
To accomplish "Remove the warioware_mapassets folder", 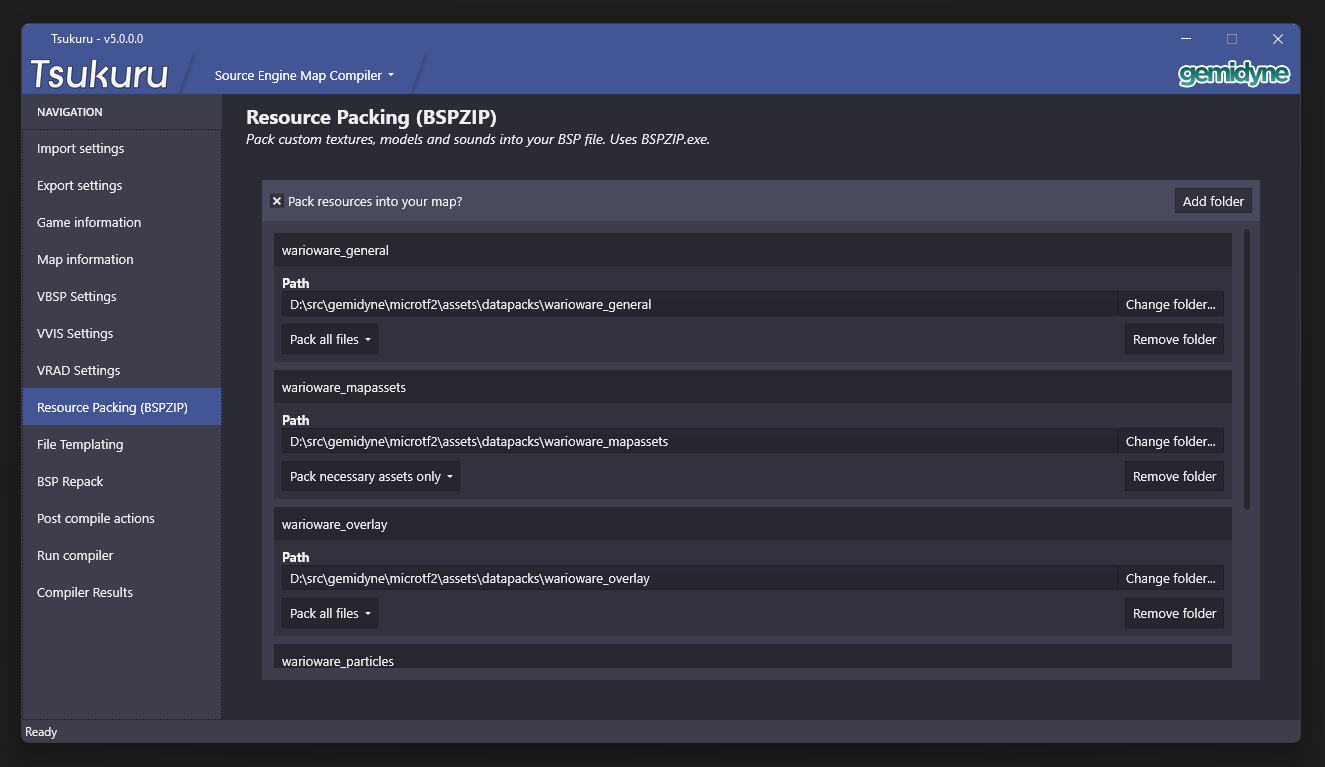I will (1174, 476).
